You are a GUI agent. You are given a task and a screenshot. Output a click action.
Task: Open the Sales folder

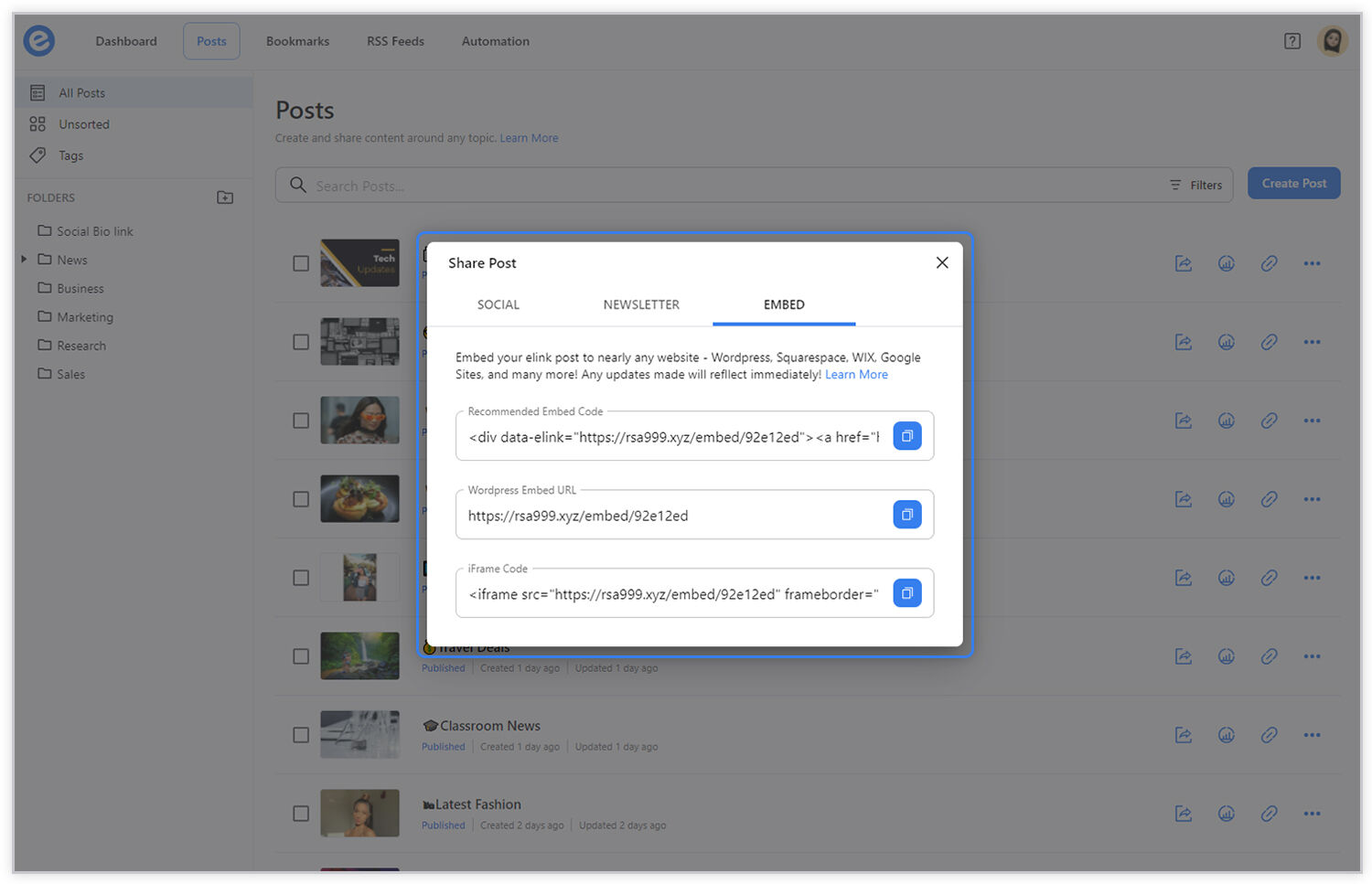pos(61,374)
